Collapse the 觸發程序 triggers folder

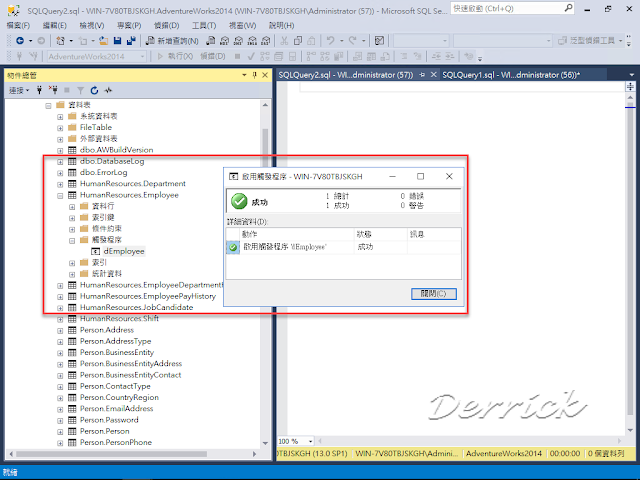click(72, 240)
